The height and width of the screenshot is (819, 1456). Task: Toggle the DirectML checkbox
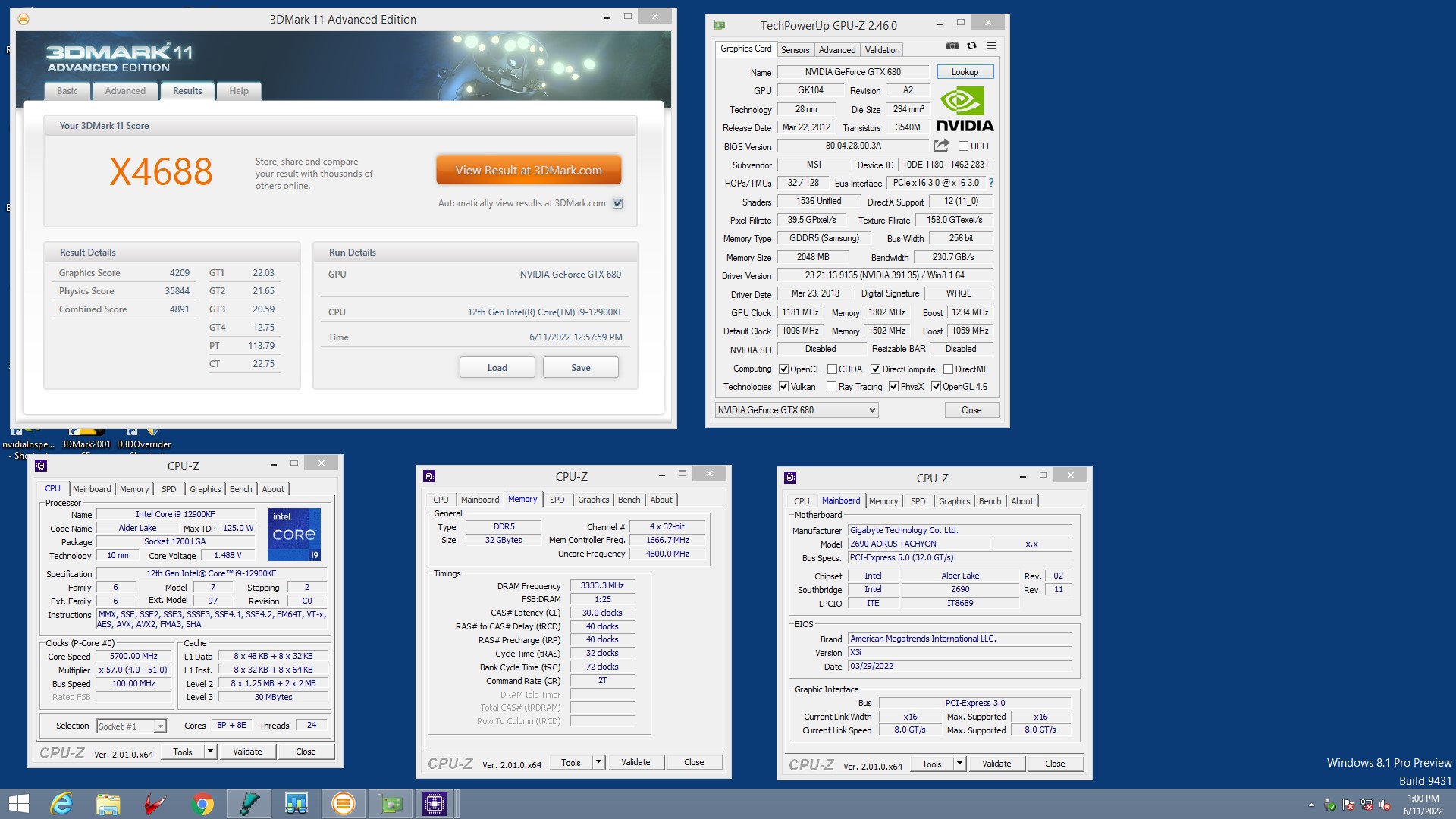[948, 369]
